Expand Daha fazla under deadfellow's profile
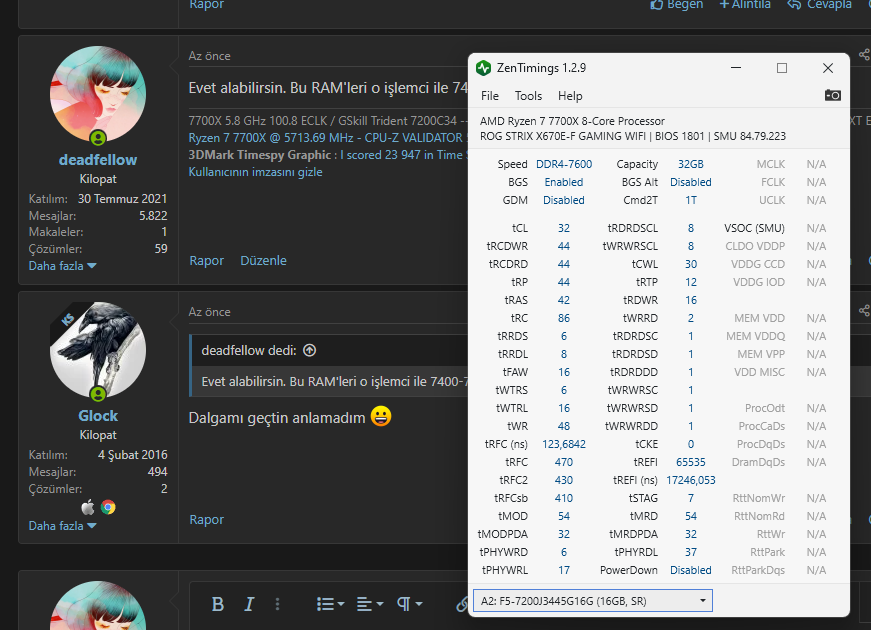The image size is (871, 630). click(62, 266)
